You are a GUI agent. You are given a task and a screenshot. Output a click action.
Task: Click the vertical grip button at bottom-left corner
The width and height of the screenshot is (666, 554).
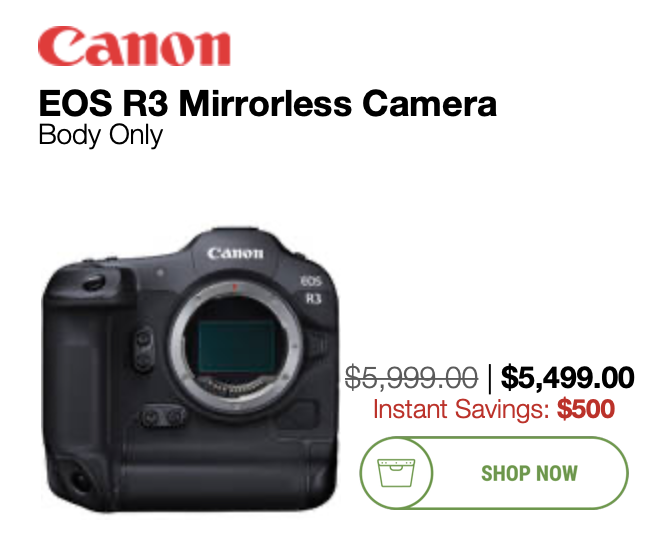click(80, 480)
